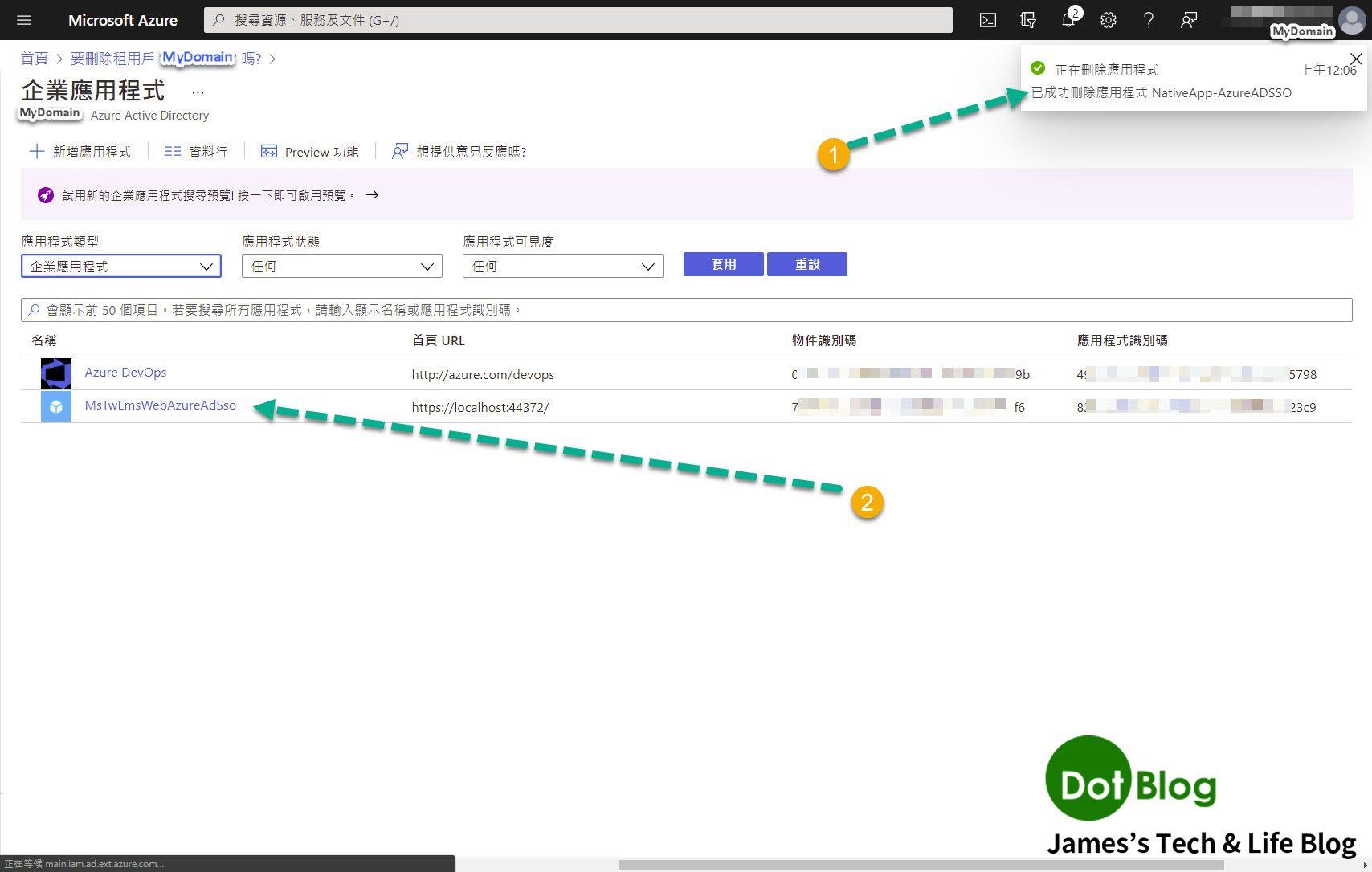Click 新增應用程式 toolbar button
Viewport: 1372px width, 872px height.
(80, 151)
